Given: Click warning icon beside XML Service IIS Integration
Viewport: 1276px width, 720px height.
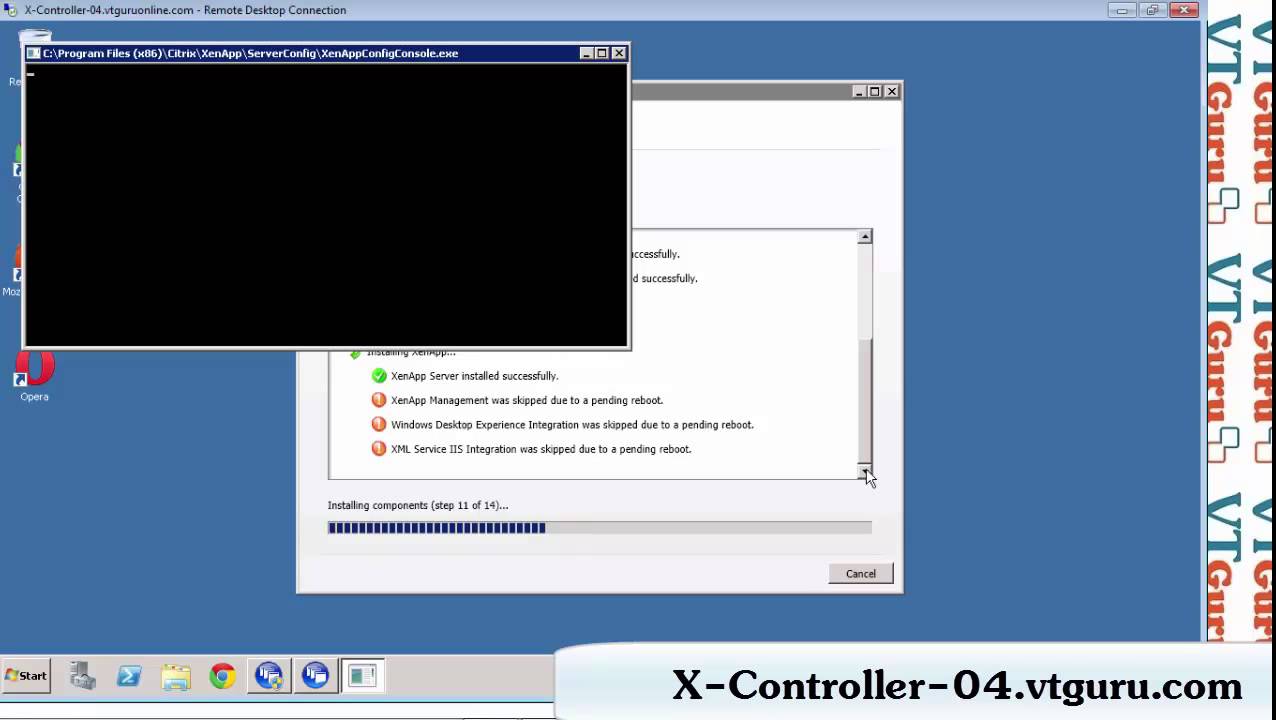Looking at the screenshot, I should point(379,449).
